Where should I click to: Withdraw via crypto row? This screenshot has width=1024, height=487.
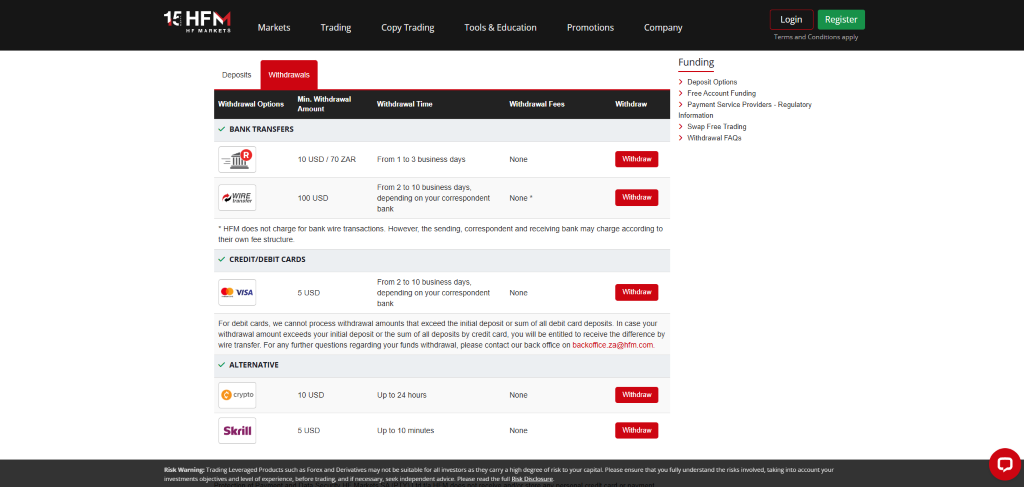coord(637,395)
